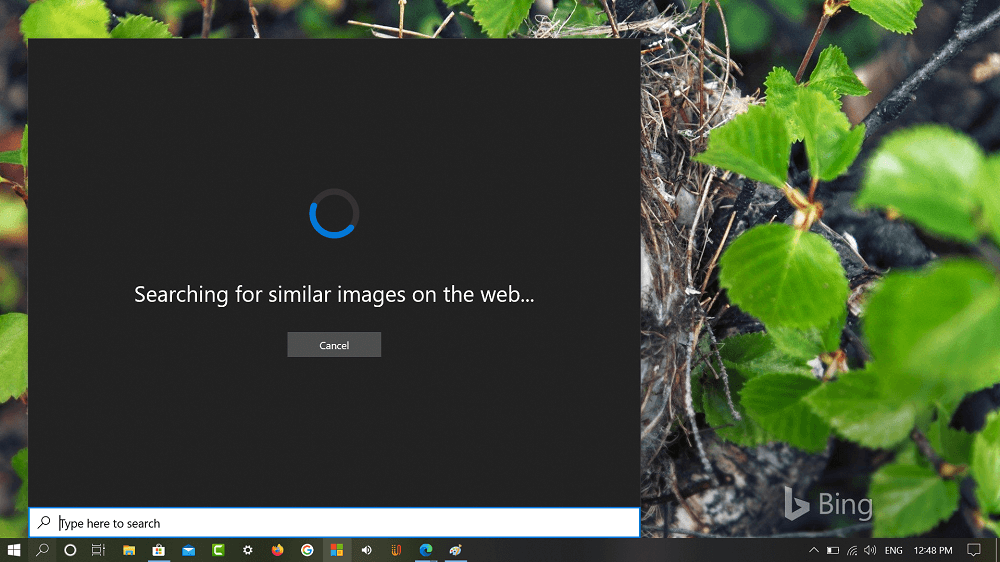Click the taskbar Search magnifier icon
Screen dimensions: 1000x562
click(42, 550)
